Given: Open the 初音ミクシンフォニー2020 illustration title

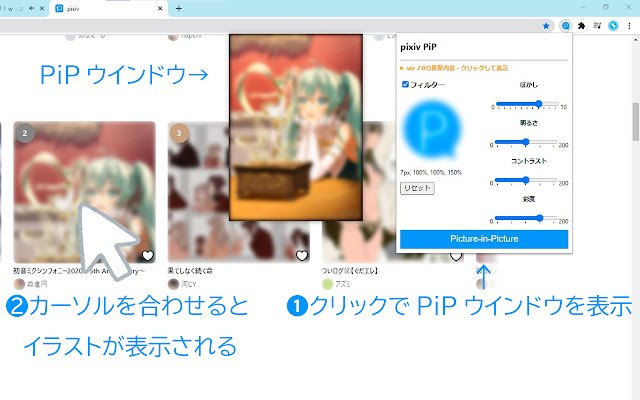Looking at the screenshot, I should [79, 271].
